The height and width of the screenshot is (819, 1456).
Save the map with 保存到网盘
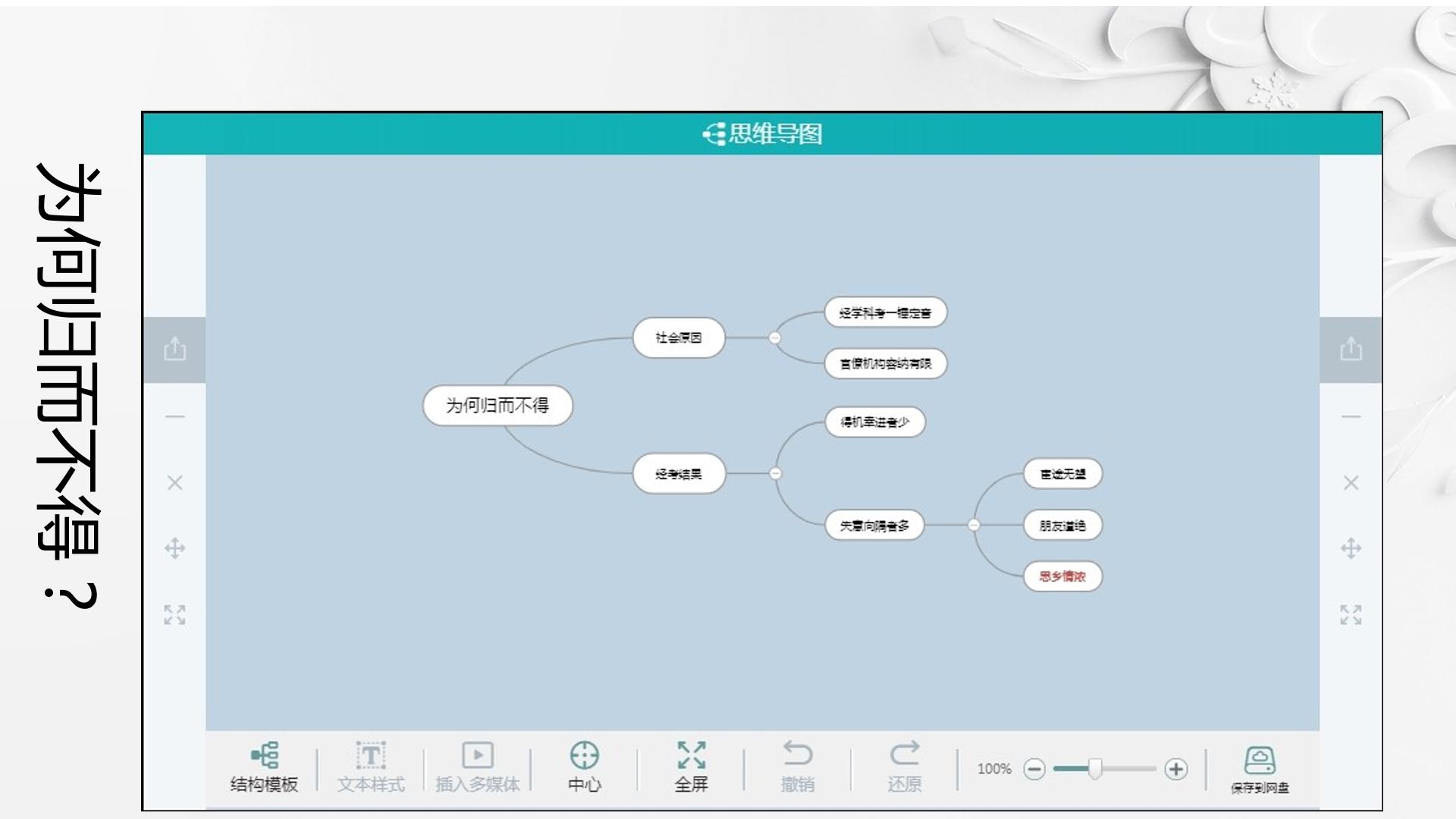coord(1260,770)
